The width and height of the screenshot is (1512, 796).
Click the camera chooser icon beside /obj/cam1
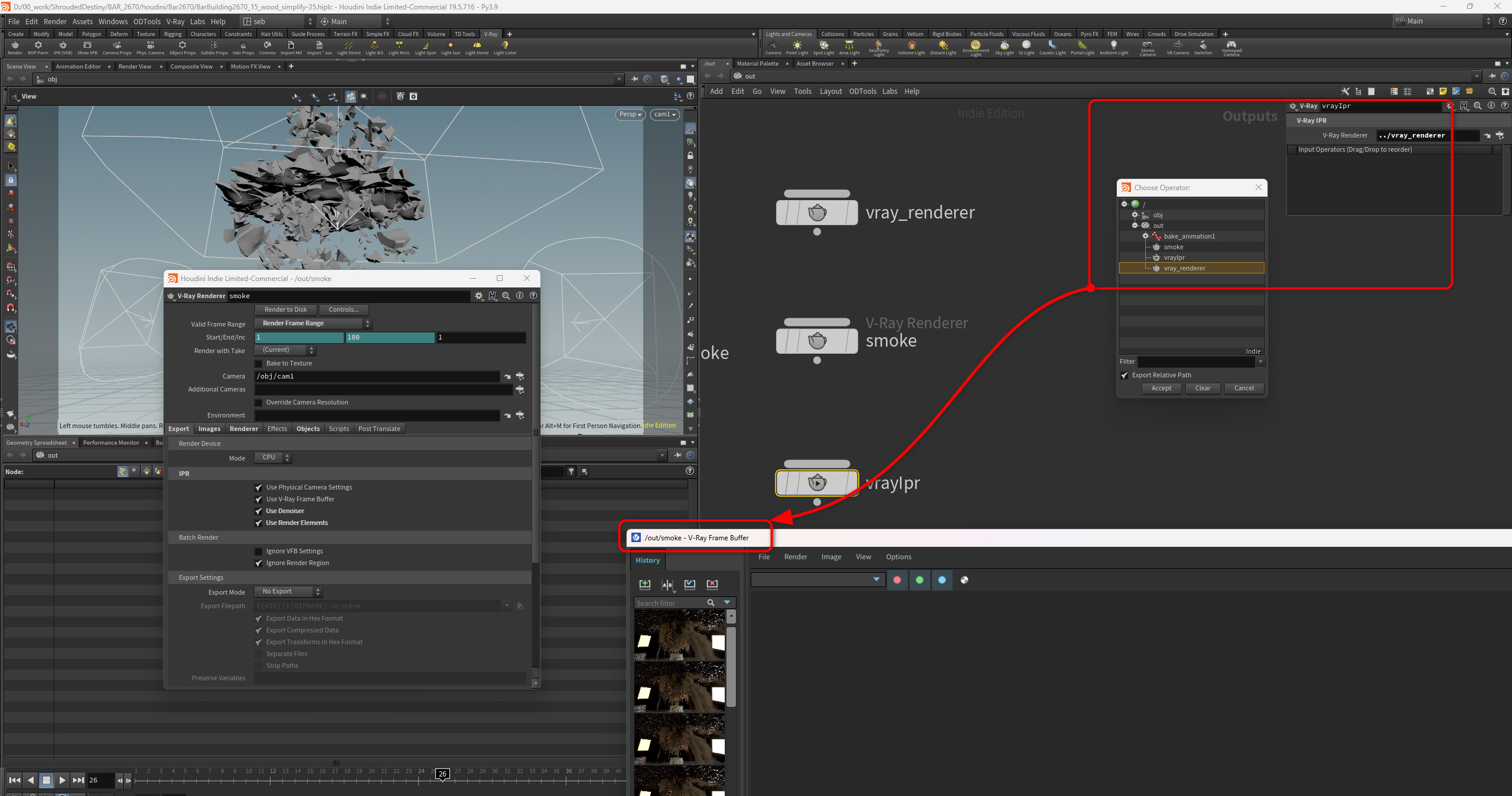click(x=520, y=376)
